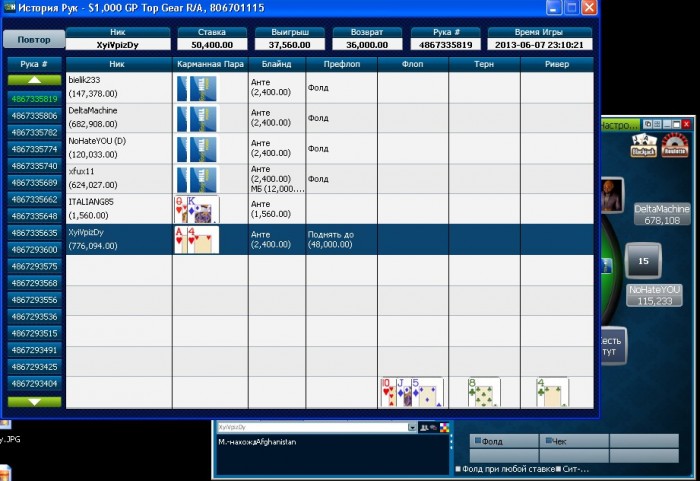Click poker table cascade windows icon

(x=648, y=124)
